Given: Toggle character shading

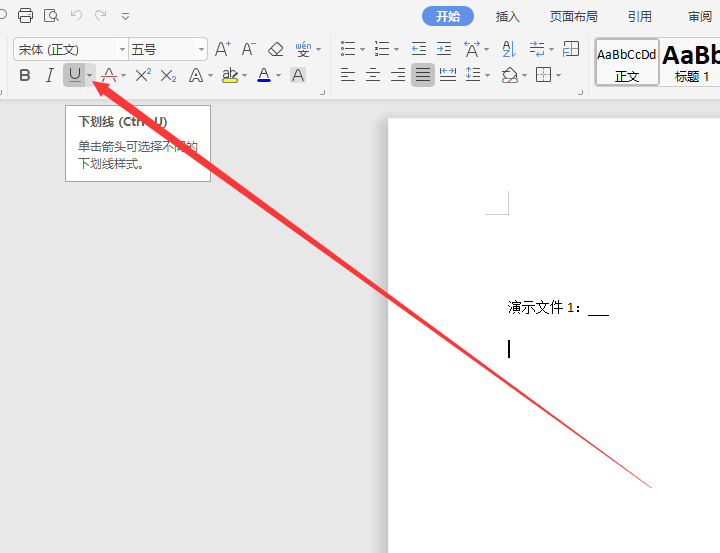Looking at the screenshot, I should [x=298, y=75].
